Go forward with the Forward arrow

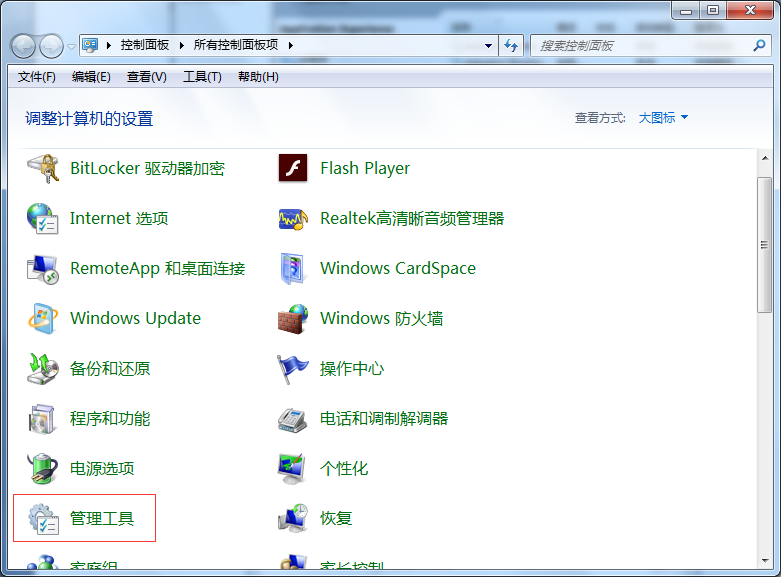(51, 46)
